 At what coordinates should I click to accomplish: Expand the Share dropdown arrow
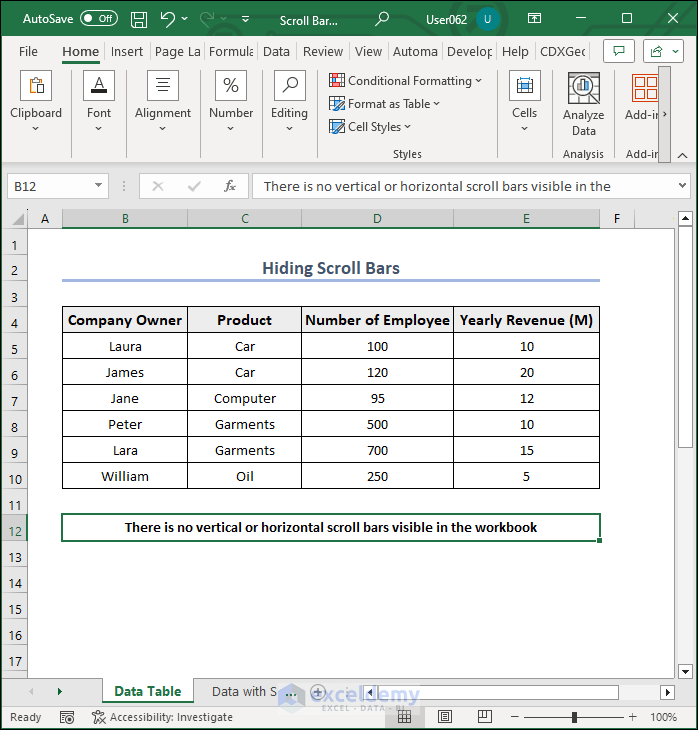click(x=675, y=51)
